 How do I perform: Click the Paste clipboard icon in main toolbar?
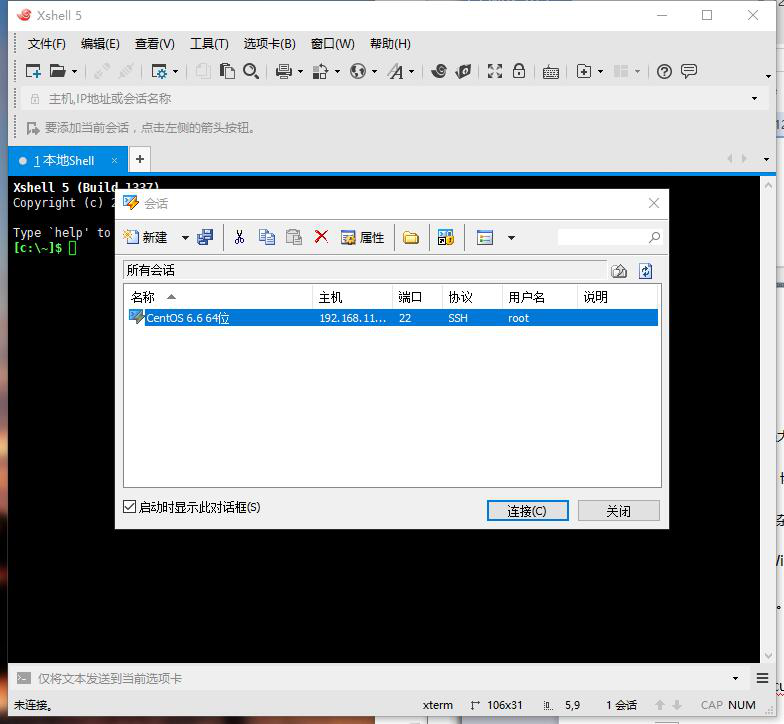click(x=227, y=71)
